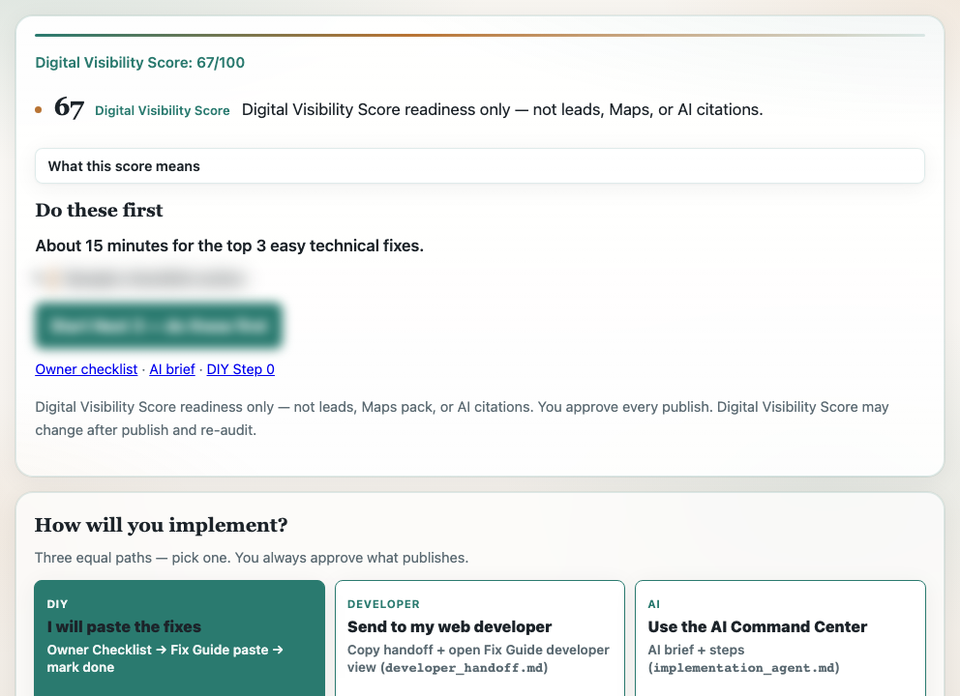Open the Owner checklist link

tap(86, 369)
